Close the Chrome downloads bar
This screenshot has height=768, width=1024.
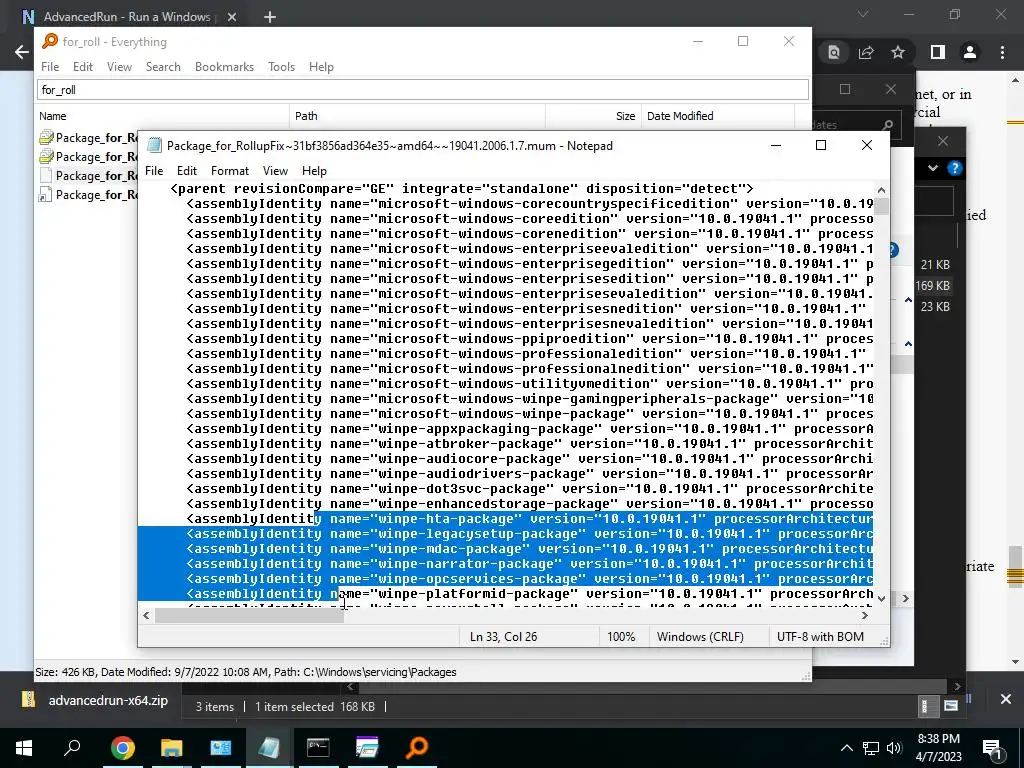tap(1006, 699)
